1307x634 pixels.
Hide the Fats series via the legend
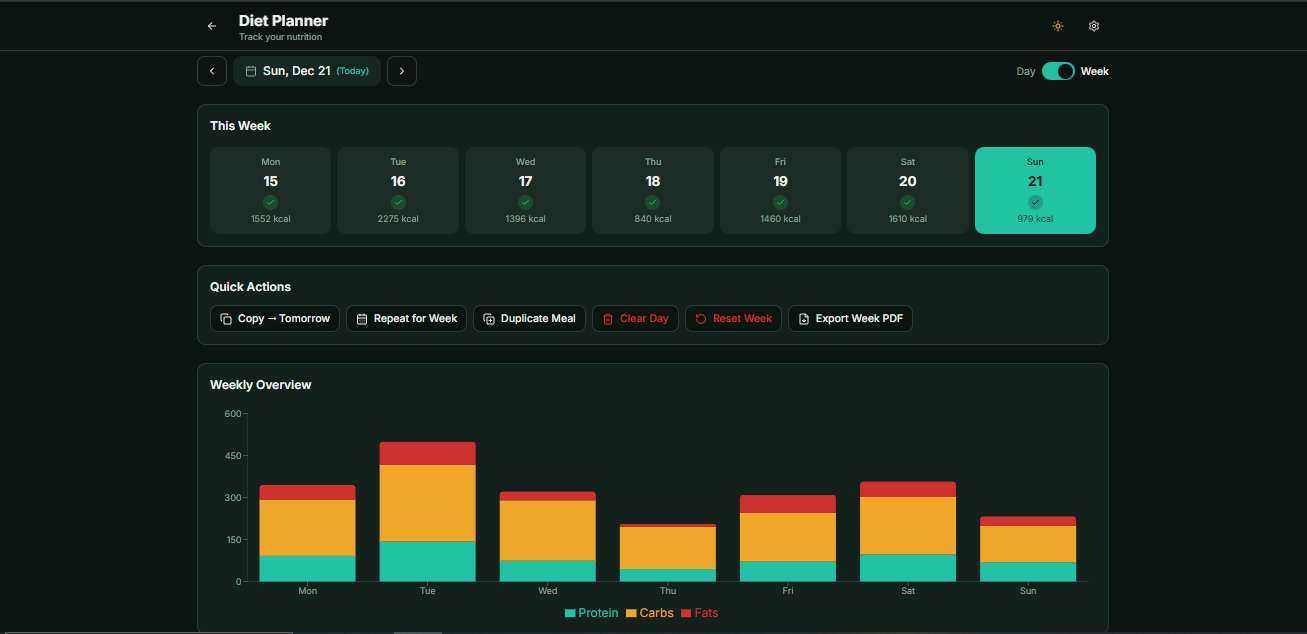pos(700,612)
